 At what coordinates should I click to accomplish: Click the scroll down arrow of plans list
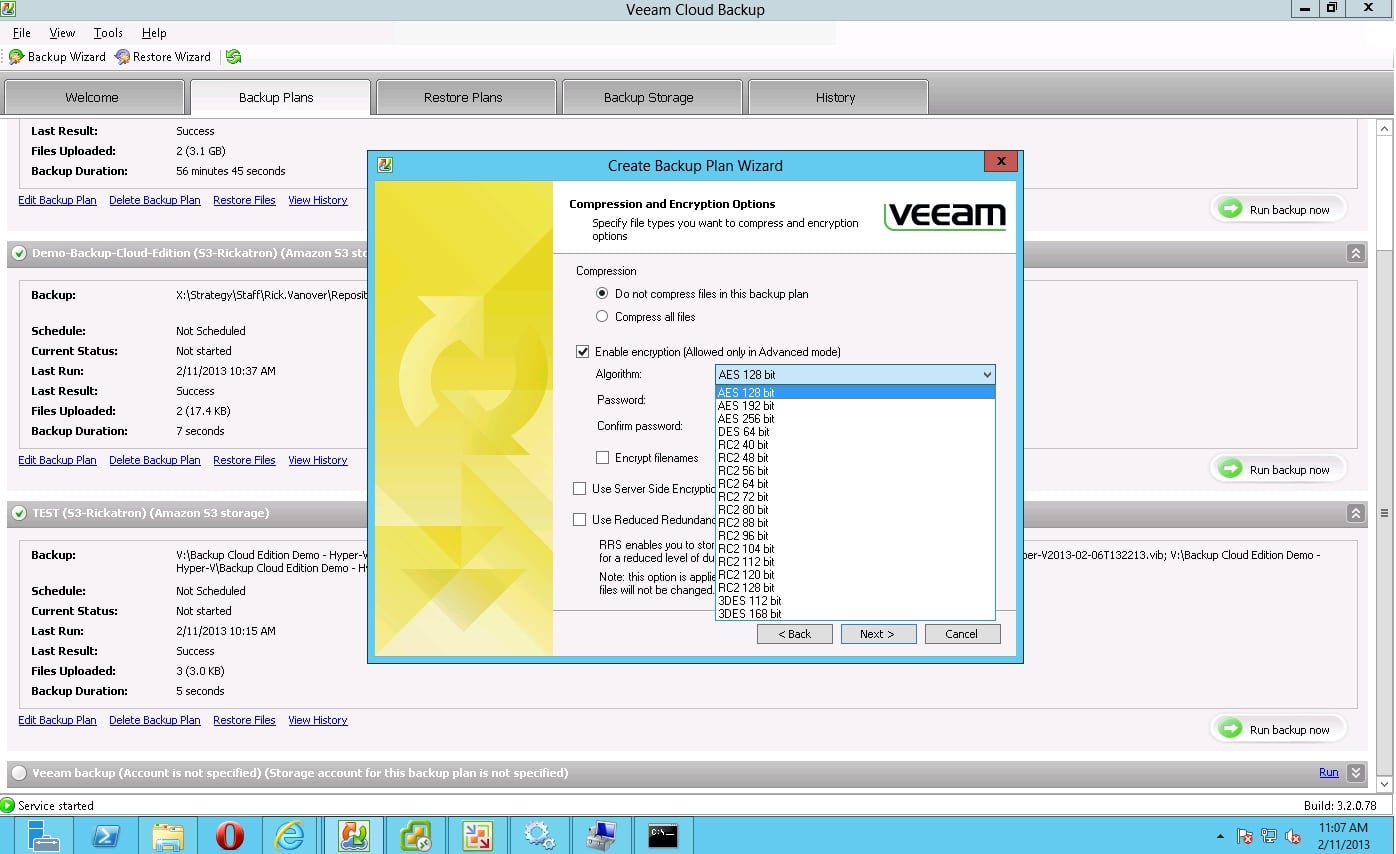click(1385, 785)
